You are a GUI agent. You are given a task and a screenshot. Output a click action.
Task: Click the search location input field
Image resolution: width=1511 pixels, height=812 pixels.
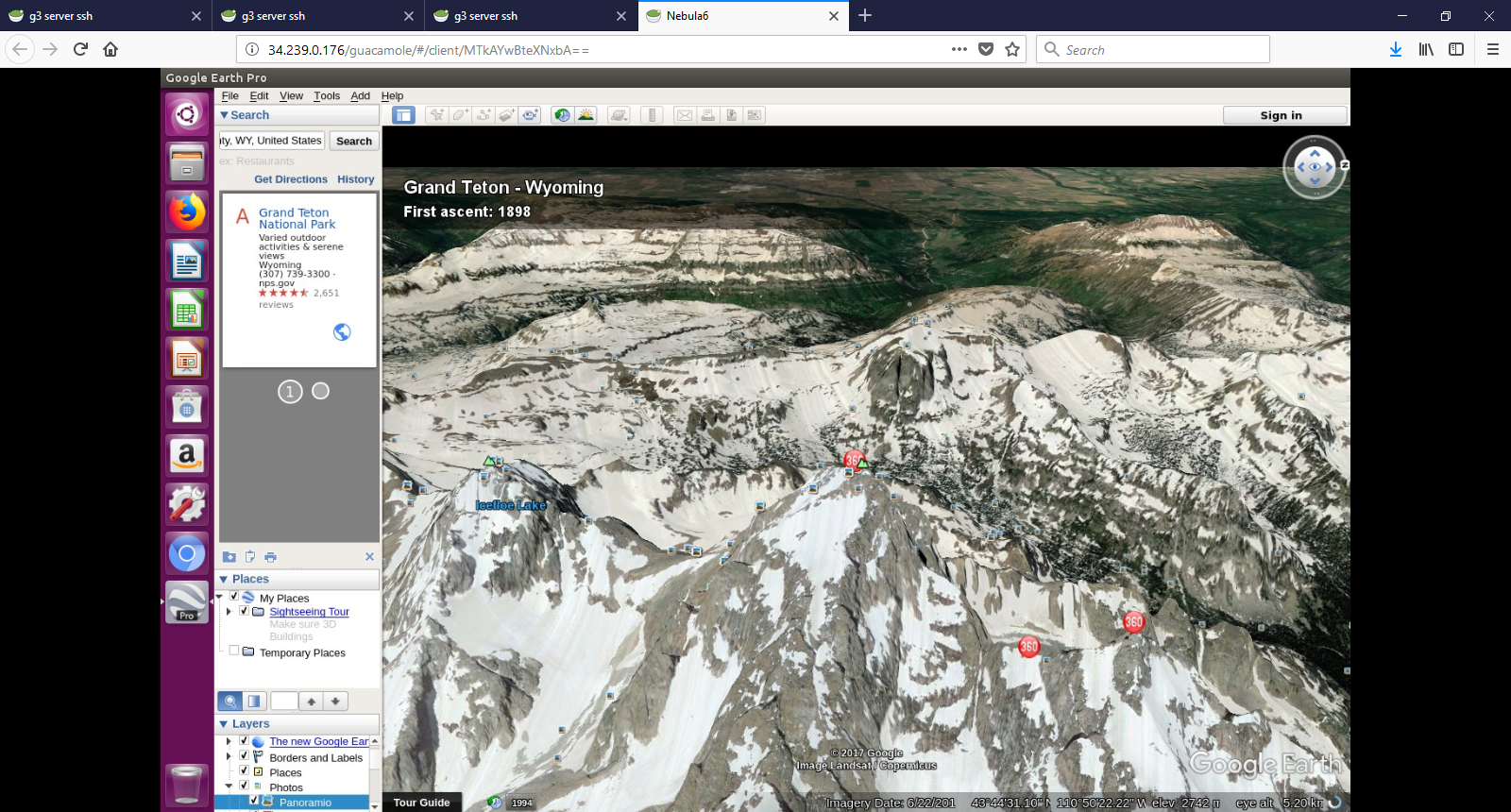(272, 141)
